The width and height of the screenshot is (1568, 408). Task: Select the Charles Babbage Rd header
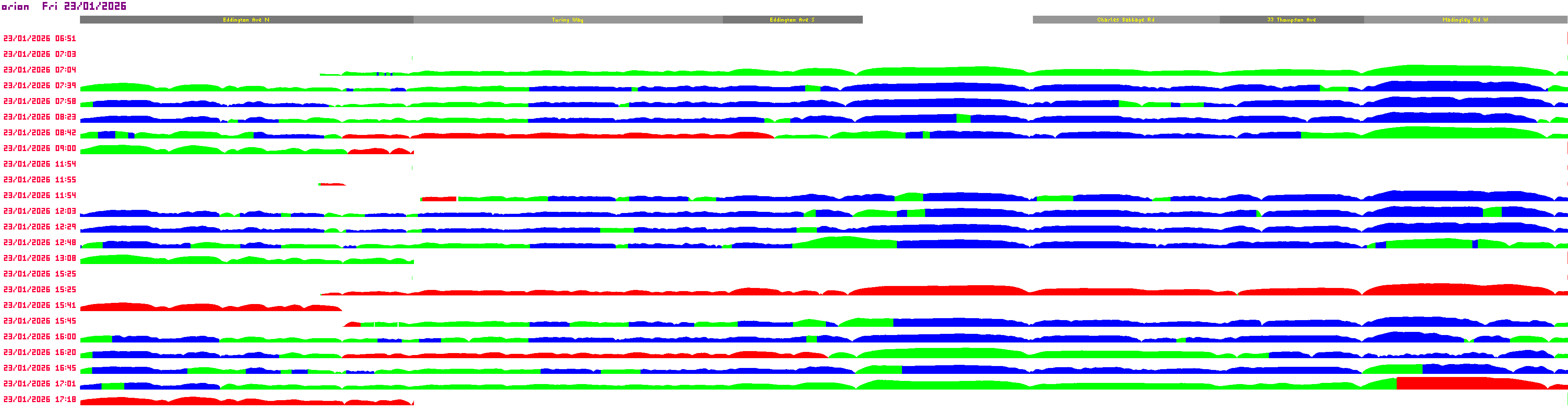[x=1125, y=20]
